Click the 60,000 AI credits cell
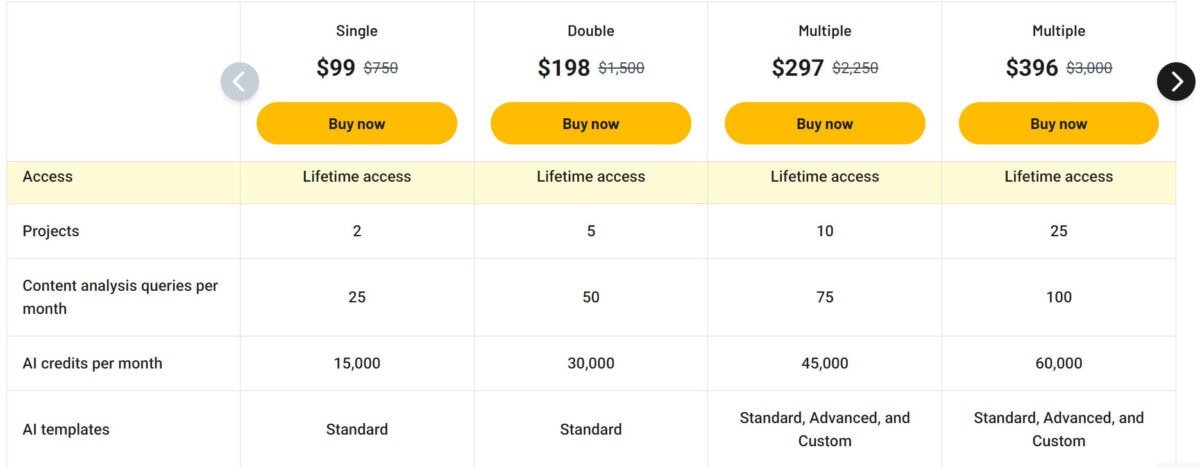Image resolution: width=1200 pixels, height=468 pixels. coord(1059,363)
